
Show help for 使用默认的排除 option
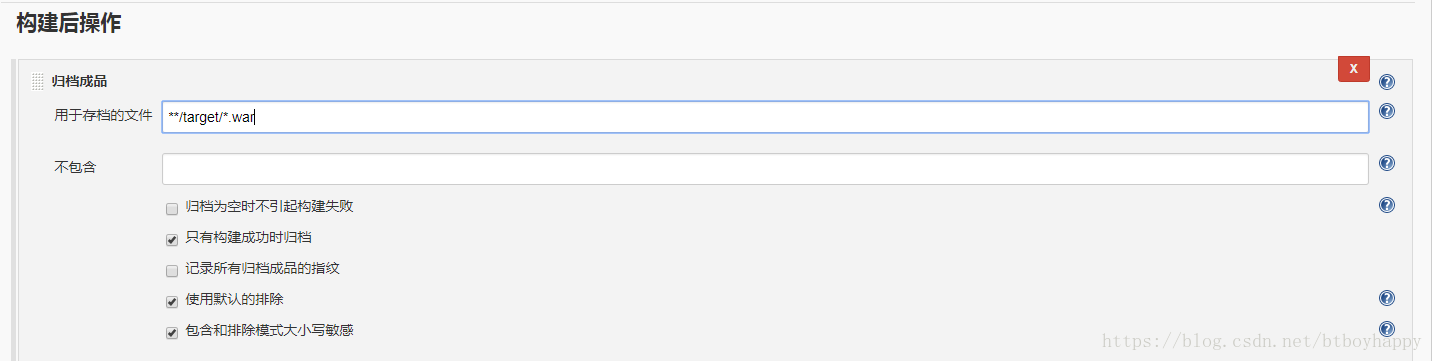tap(1386, 298)
